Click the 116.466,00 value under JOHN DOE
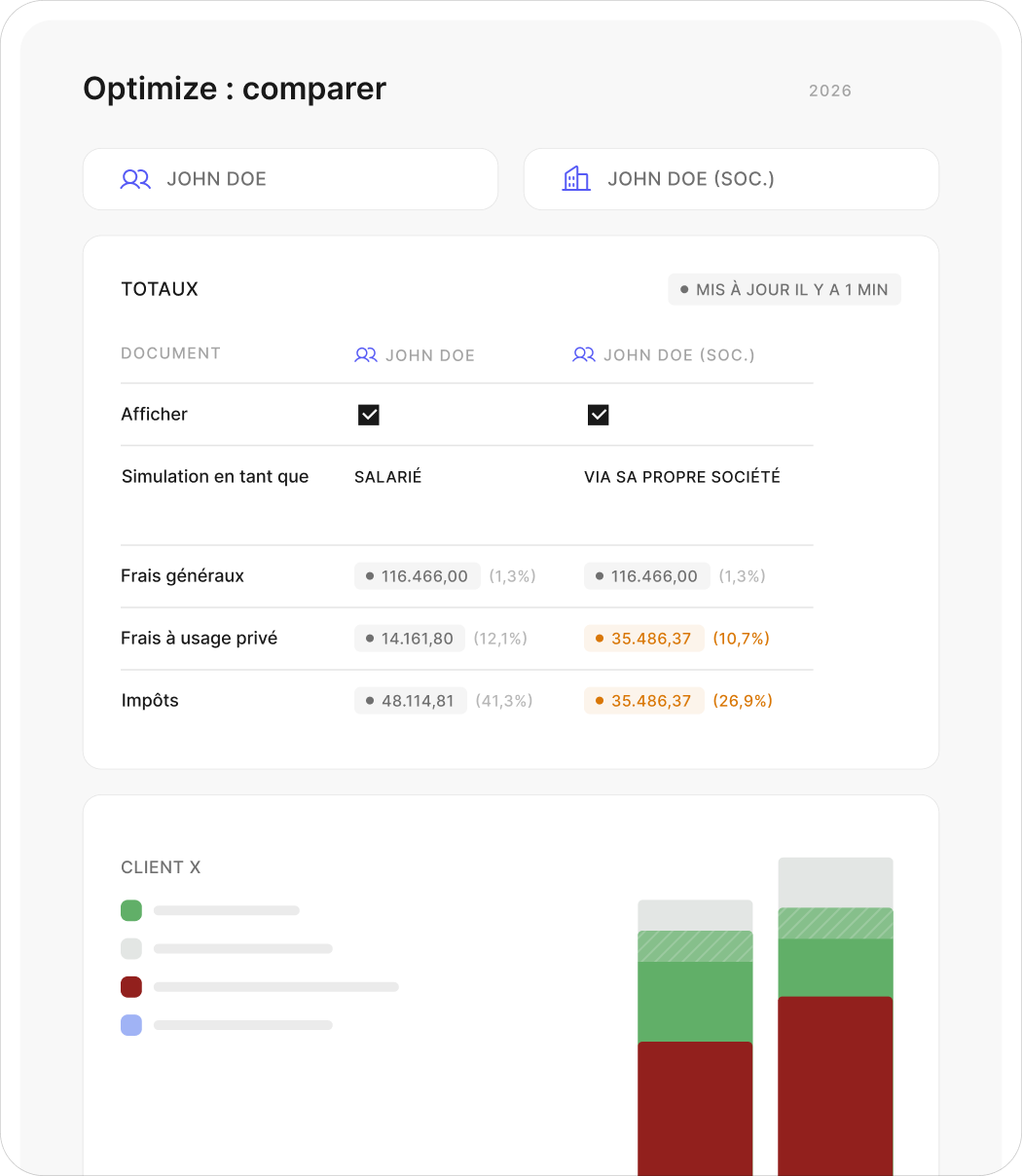The height and width of the screenshot is (1176, 1022). point(418,576)
